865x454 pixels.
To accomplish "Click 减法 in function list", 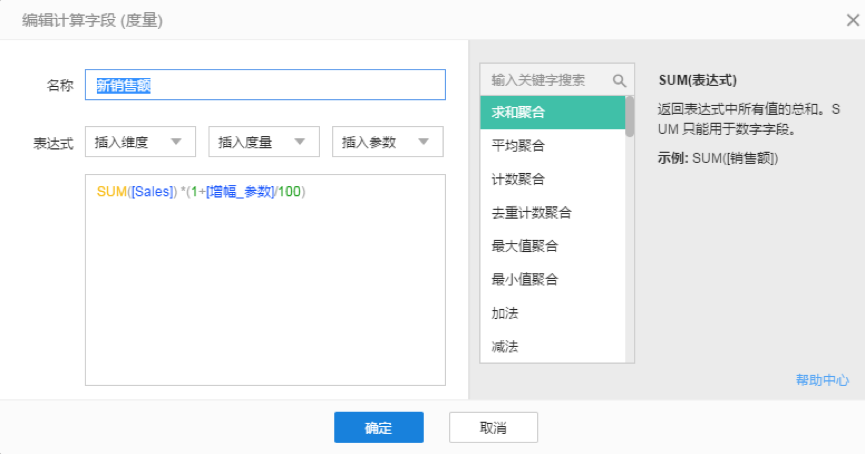I will [x=552, y=346].
